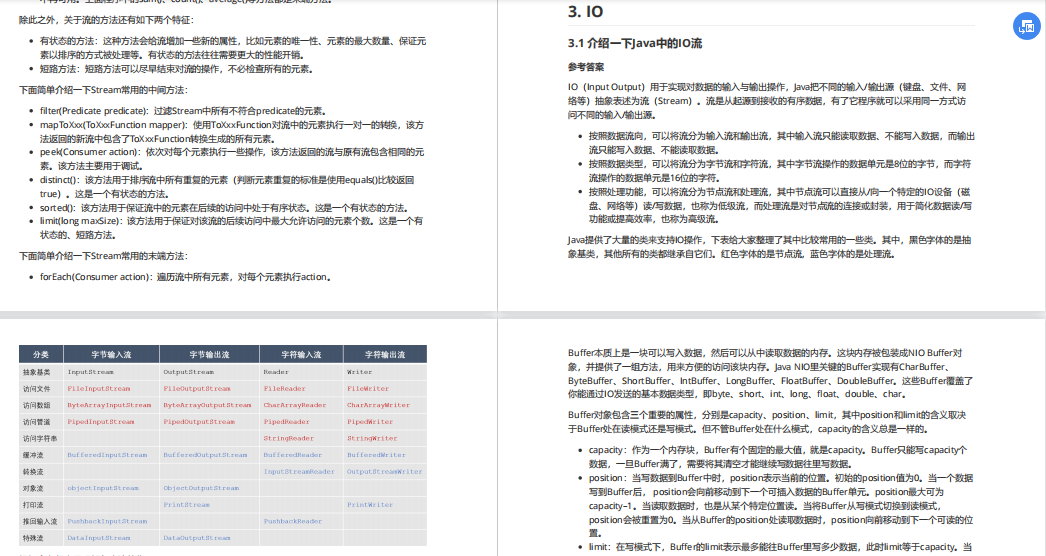
Task: Select the '分类' table header cell
Action: pos(41,354)
